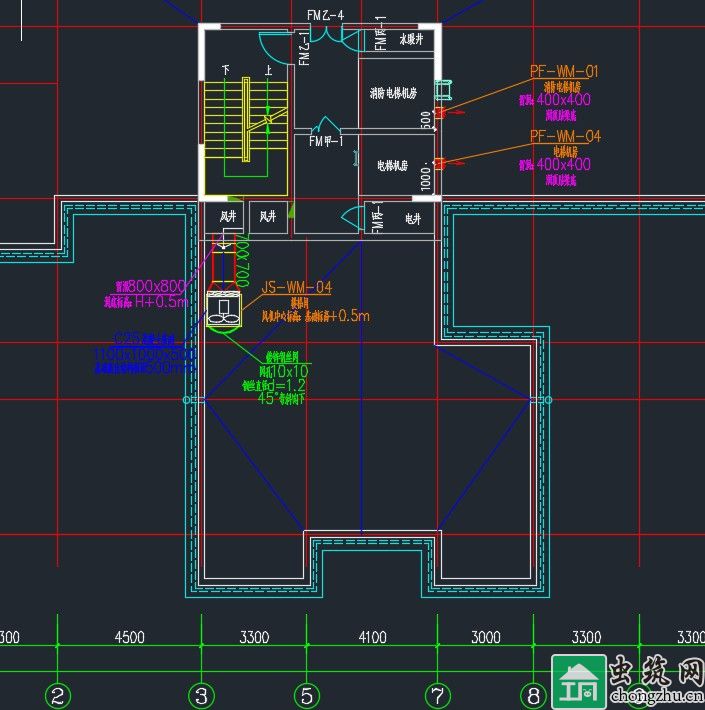
Task: Select the 3000 dimension value
Action: [486, 637]
